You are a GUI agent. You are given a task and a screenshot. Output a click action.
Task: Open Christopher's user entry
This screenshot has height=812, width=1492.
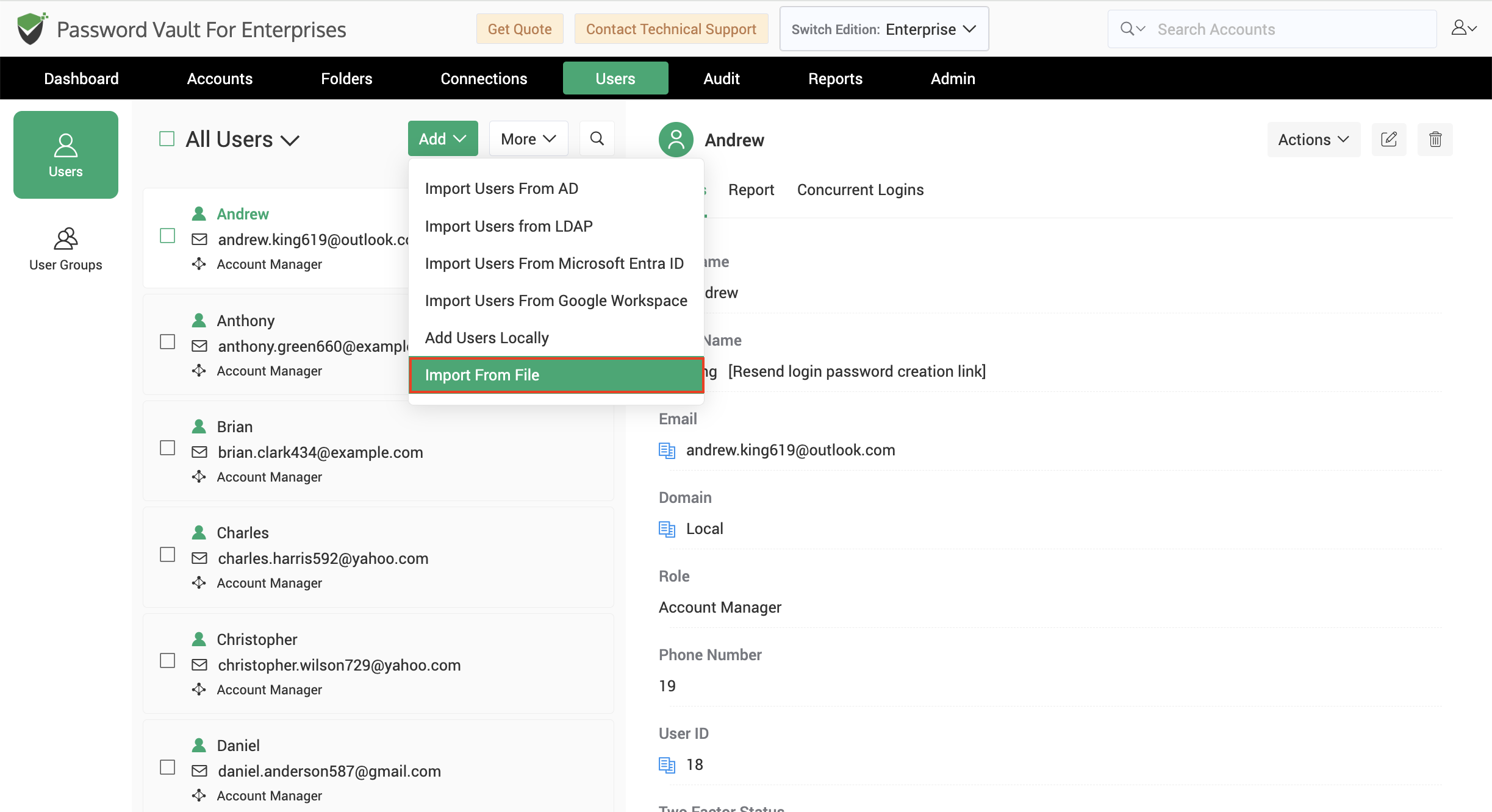(378, 664)
